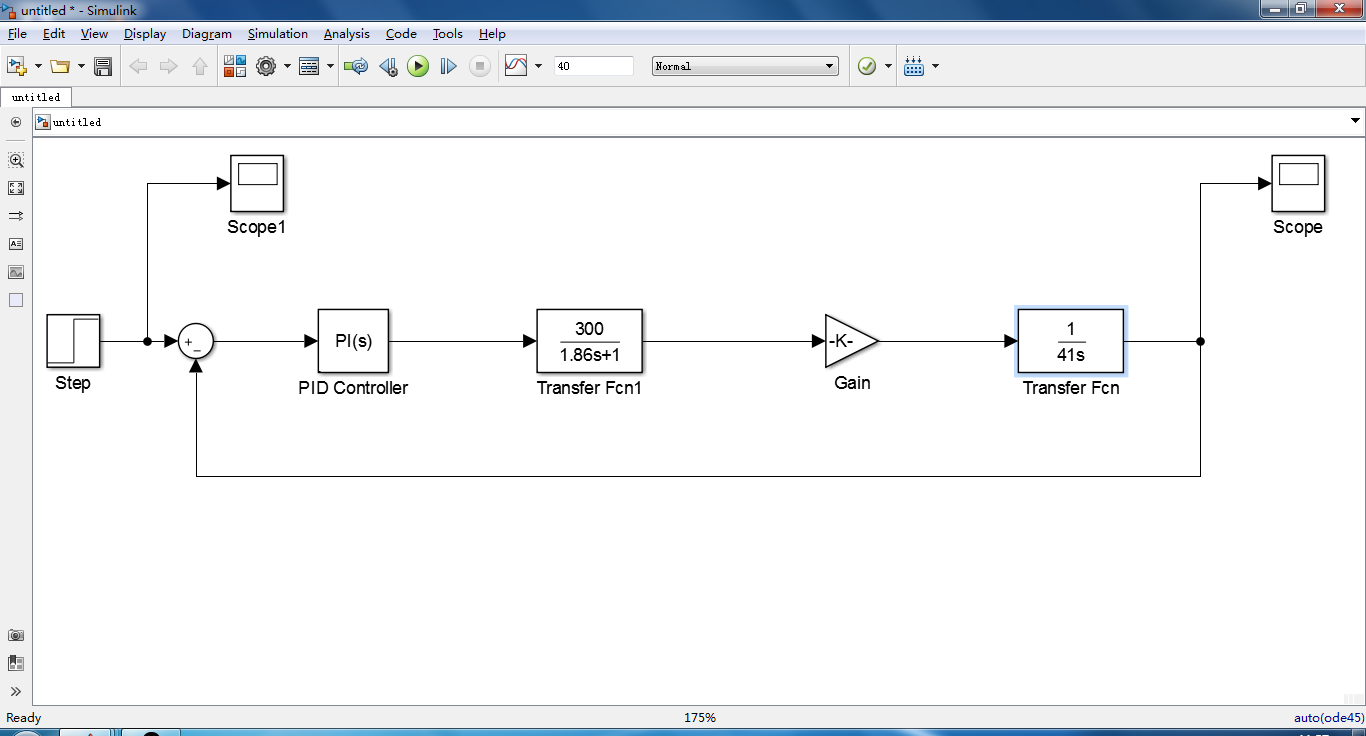The height and width of the screenshot is (736, 1366).
Task: Open the Simulation menu
Action: pyautogui.click(x=277, y=34)
